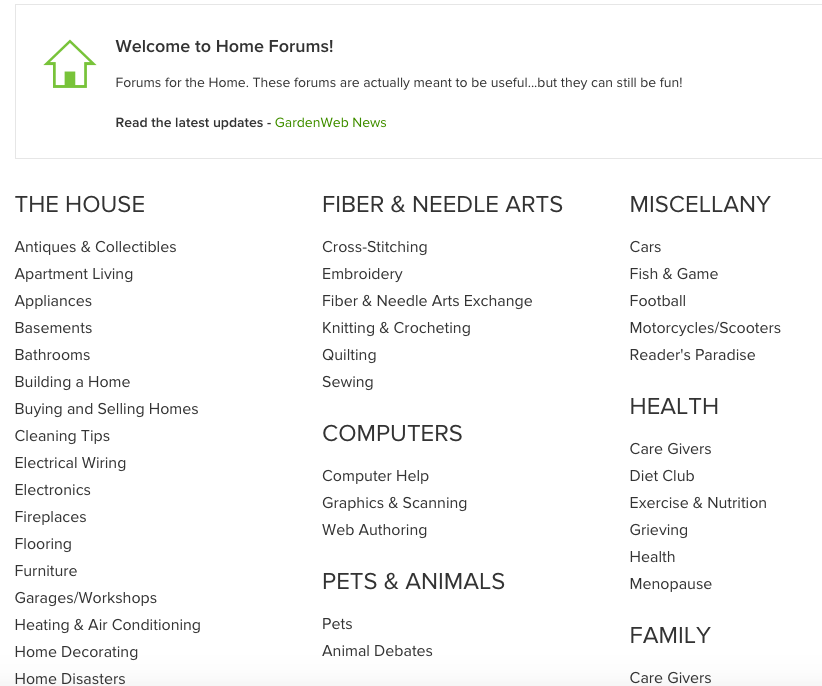The width and height of the screenshot is (822, 686).
Task: Click the green house icon
Action: (70, 64)
